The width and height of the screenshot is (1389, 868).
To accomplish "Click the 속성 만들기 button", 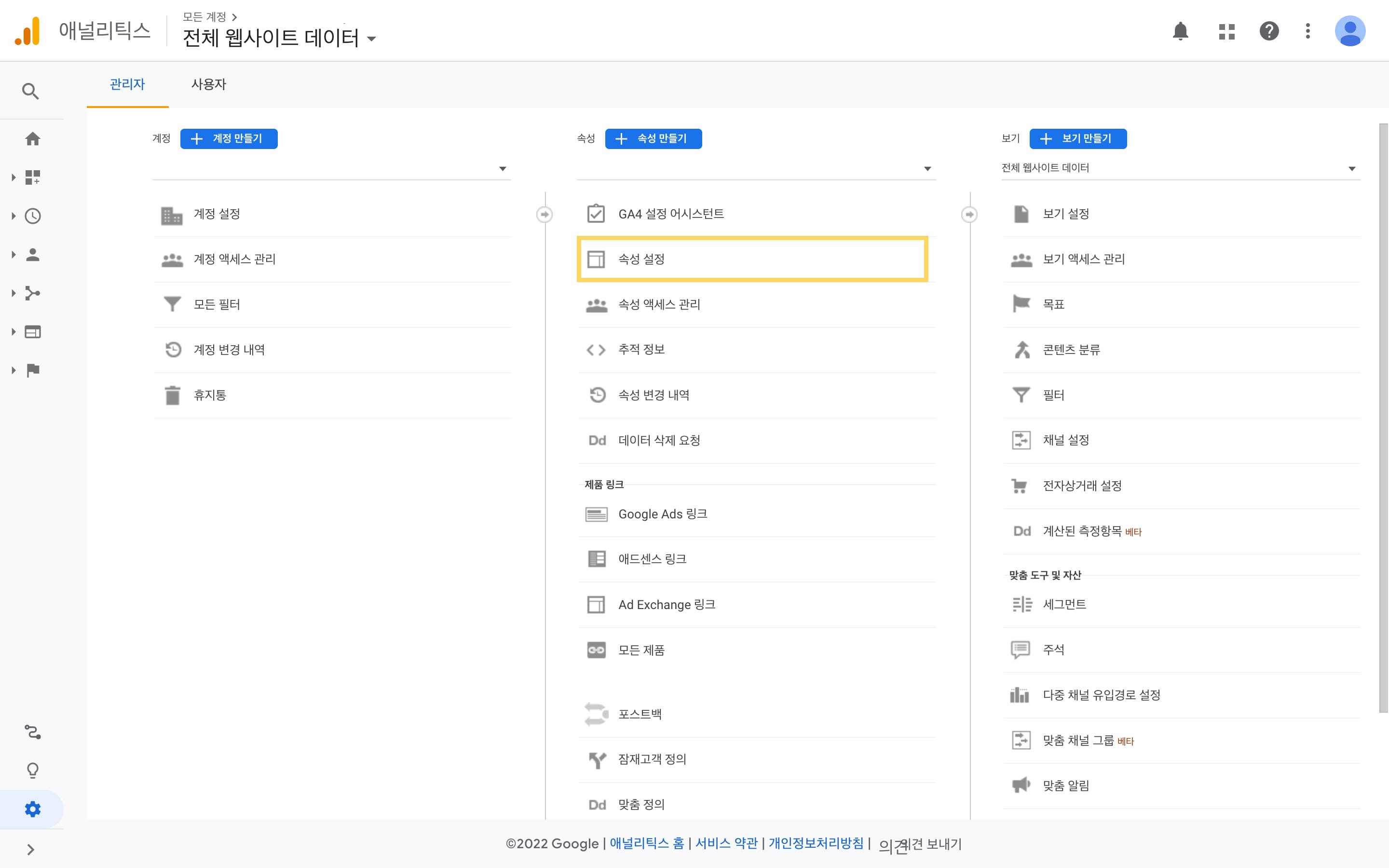I will click(653, 139).
